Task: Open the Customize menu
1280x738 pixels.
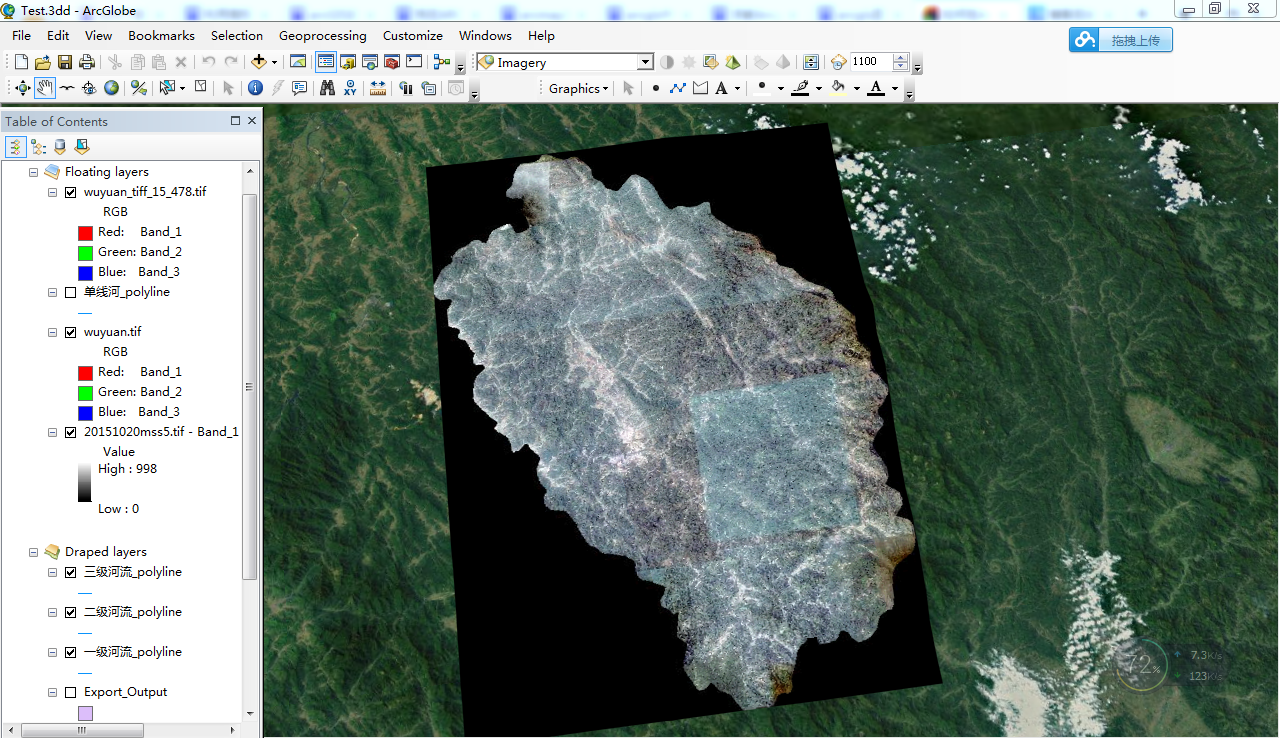Action: click(412, 35)
